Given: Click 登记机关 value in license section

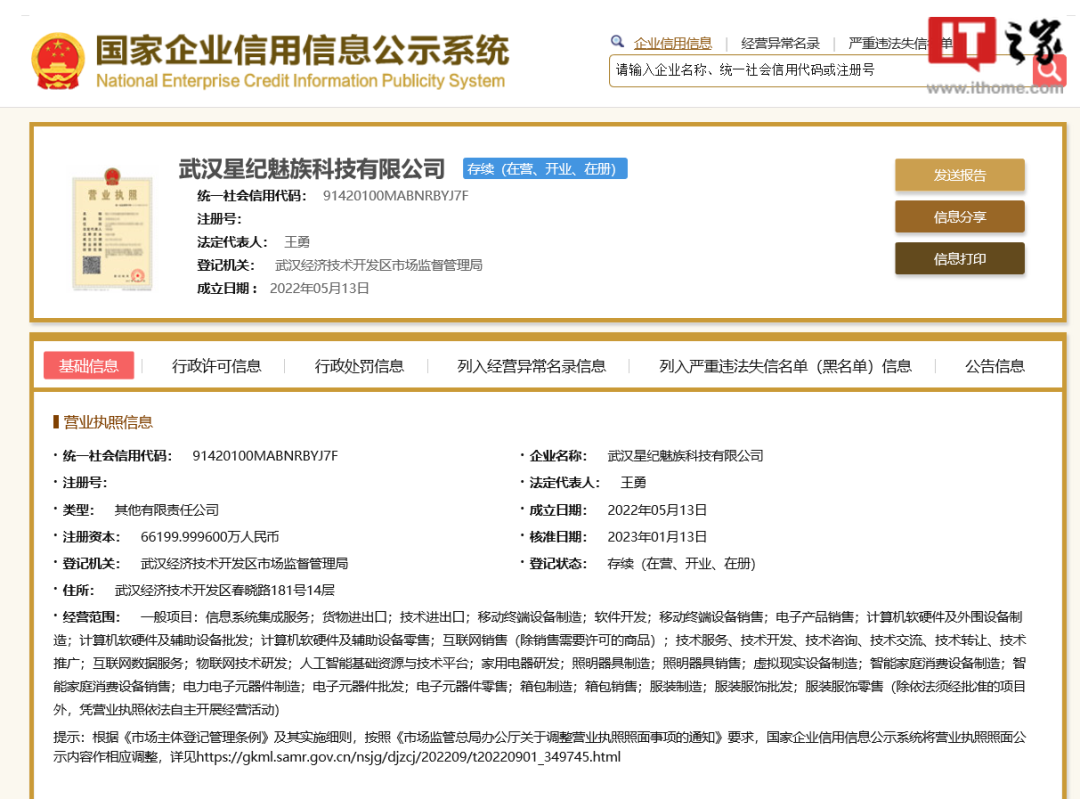Looking at the screenshot, I should (x=244, y=563).
